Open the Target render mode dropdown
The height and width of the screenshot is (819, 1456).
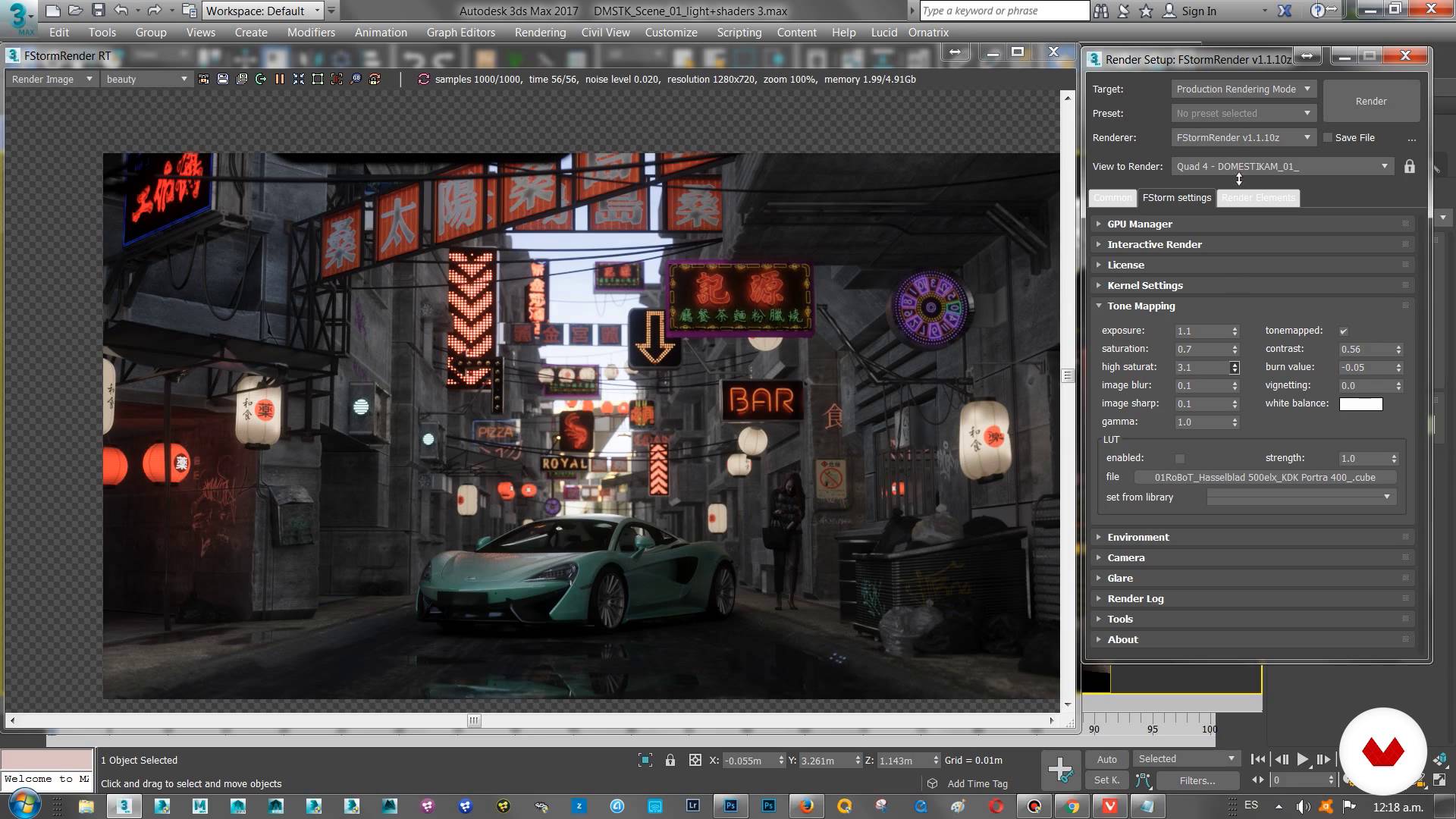pyautogui.click(x=1244, y=89)
